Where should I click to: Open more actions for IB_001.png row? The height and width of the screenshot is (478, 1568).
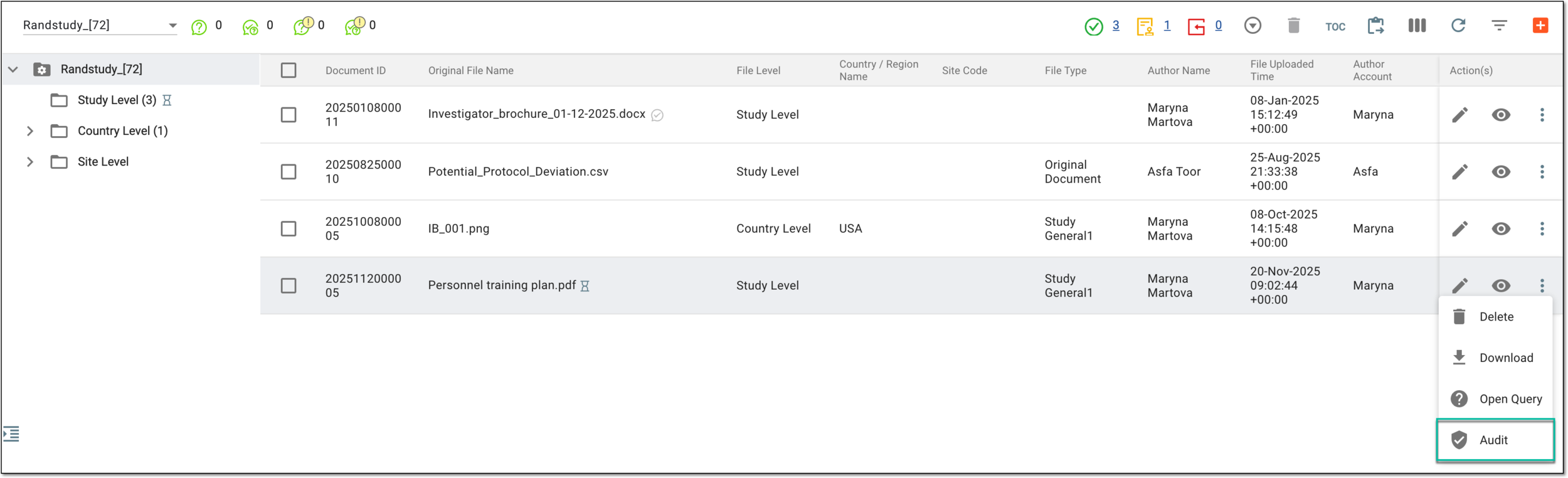(1542, 229)
